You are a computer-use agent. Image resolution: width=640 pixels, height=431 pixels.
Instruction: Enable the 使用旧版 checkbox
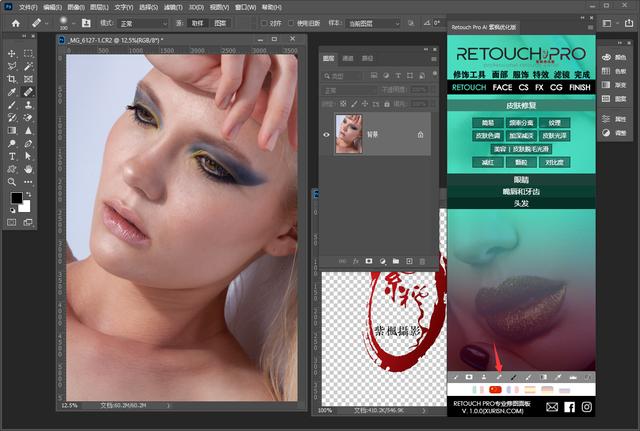click(291, 23)
